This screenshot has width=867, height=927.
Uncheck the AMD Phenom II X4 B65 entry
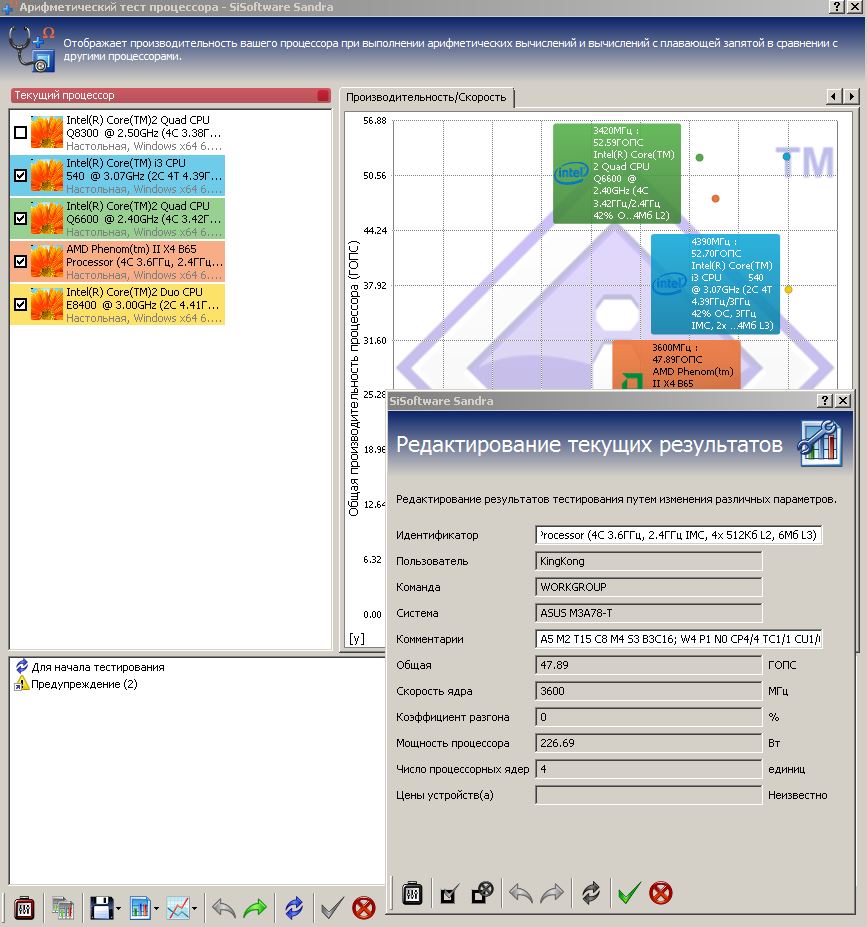point(21,261)
